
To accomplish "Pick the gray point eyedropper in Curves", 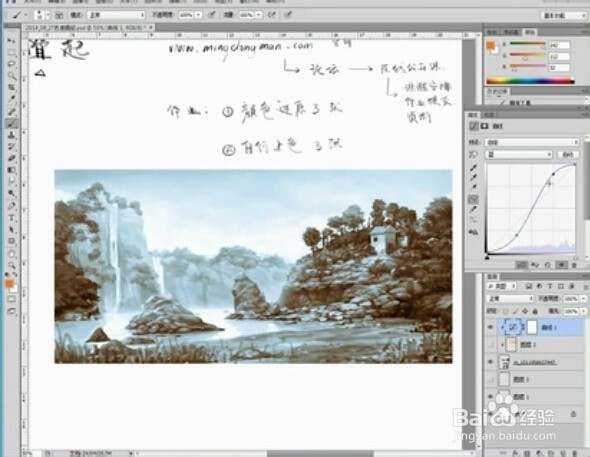I will [x=473, y=177].
